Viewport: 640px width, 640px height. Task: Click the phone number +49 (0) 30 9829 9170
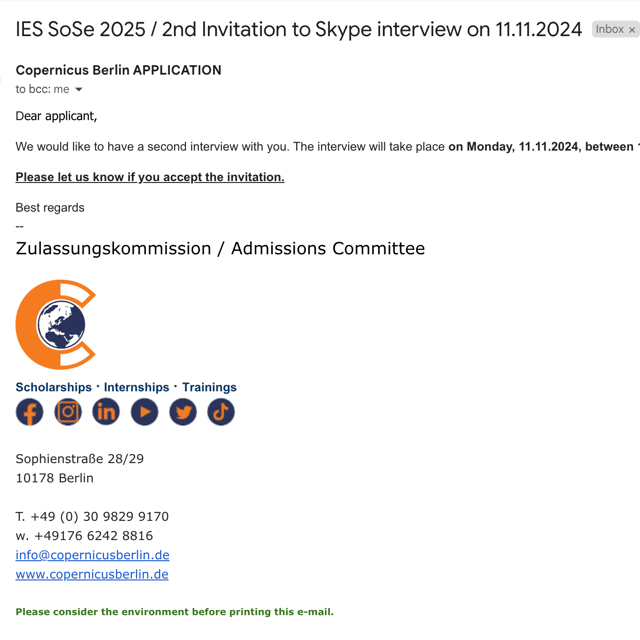coord(100,516)
